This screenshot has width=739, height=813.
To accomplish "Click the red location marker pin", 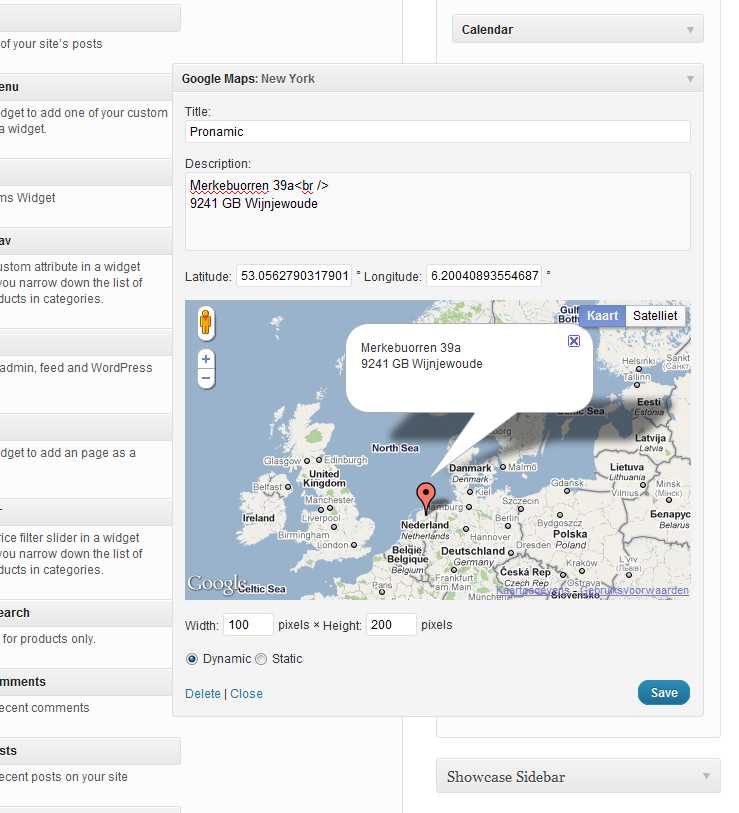I will click(426, 498).
